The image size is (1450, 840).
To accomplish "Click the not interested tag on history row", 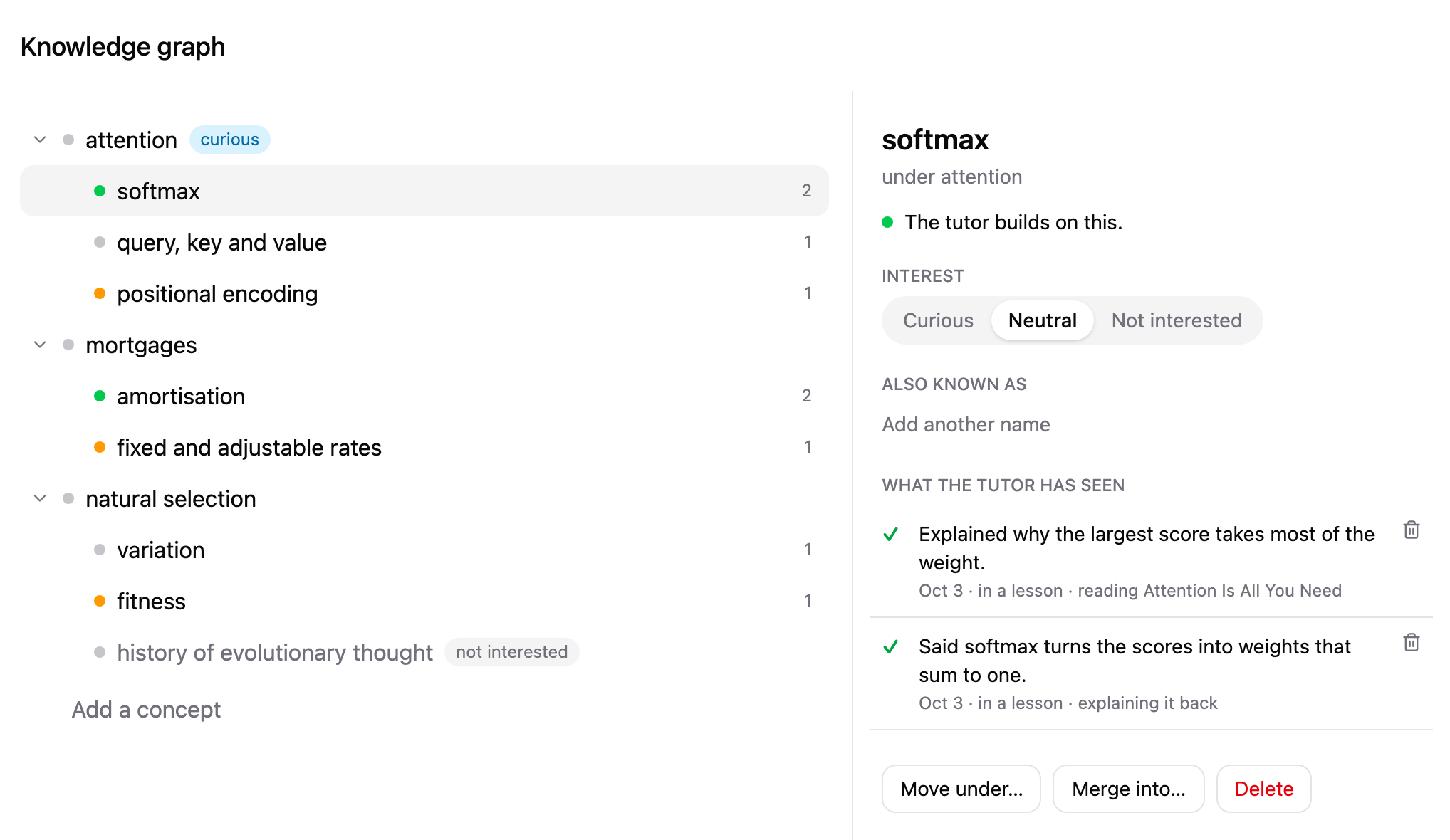I will click(511, 652).
